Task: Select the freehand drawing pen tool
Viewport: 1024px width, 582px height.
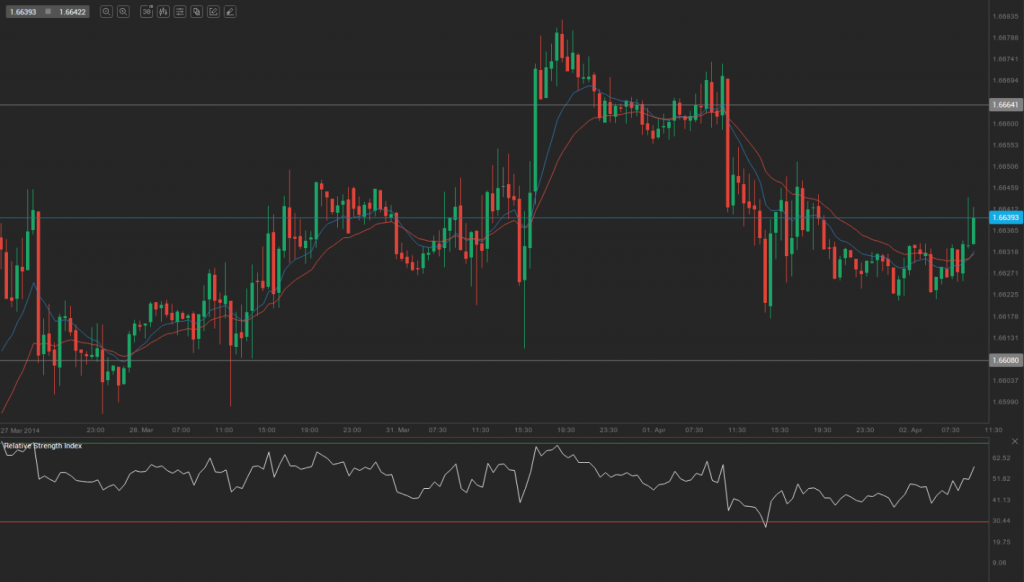Action: (228, 11)
